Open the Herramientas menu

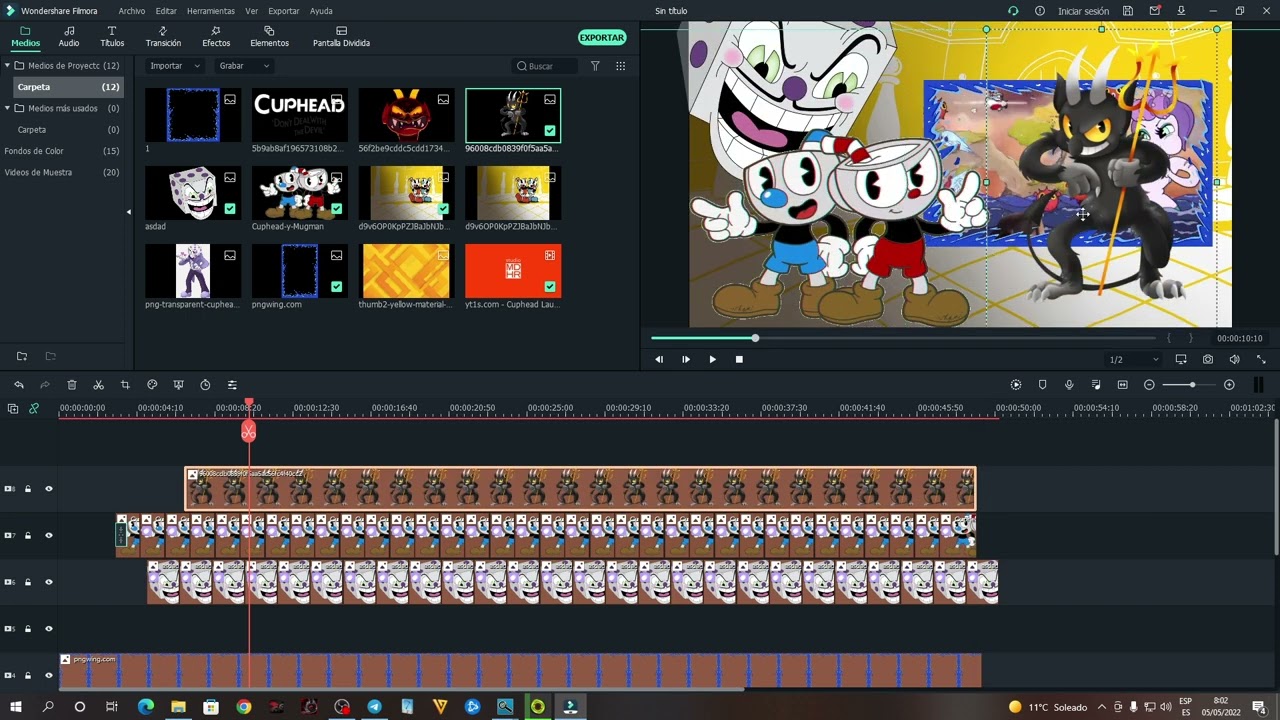[x=211, y=11]
